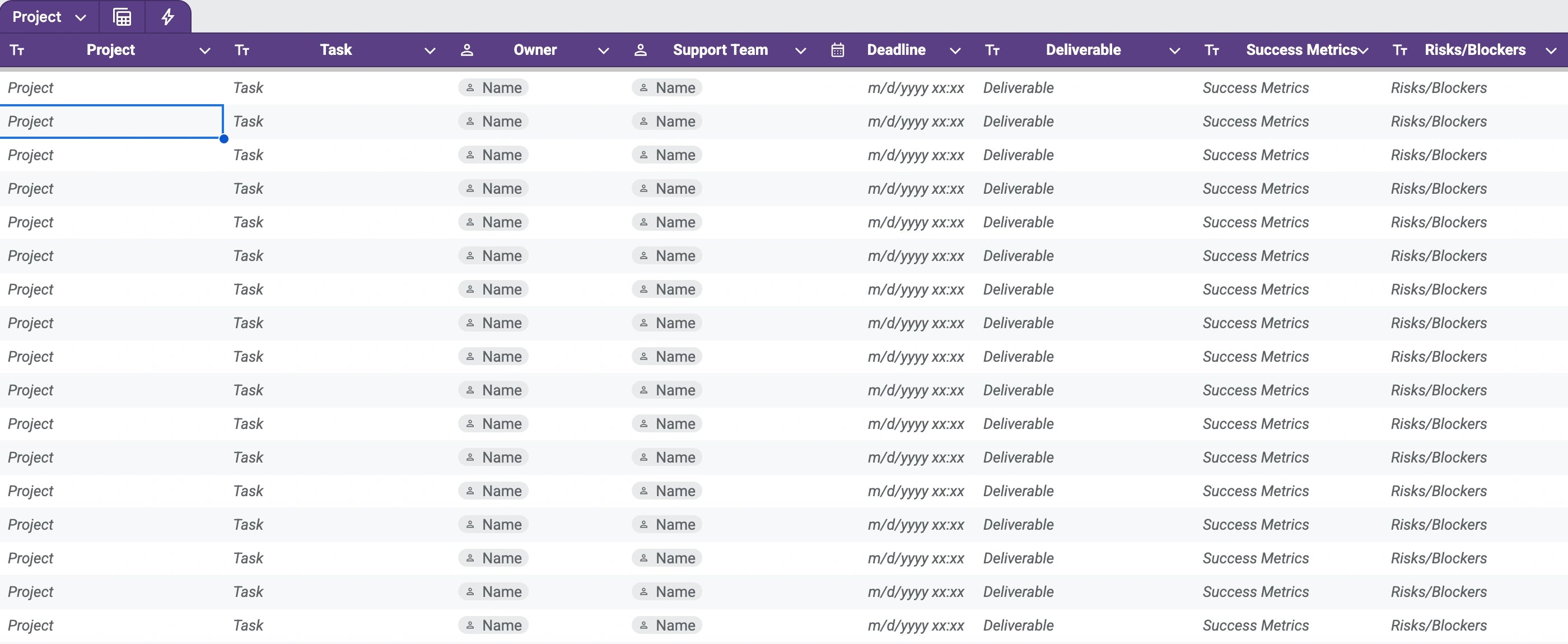Screen dimensions: 1568x644
Task: Expand the Task column menu chevron
Action: [x=430, y=50]
